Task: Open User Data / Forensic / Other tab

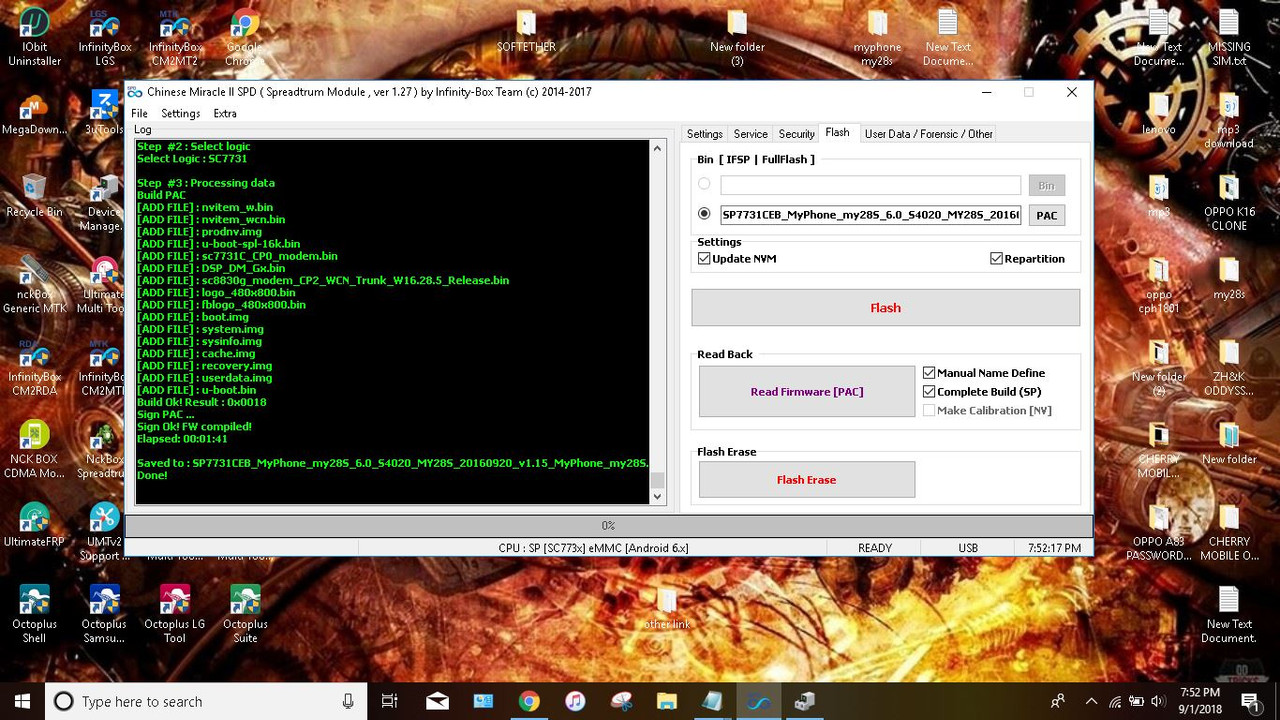Action: (x=928, y=133)
